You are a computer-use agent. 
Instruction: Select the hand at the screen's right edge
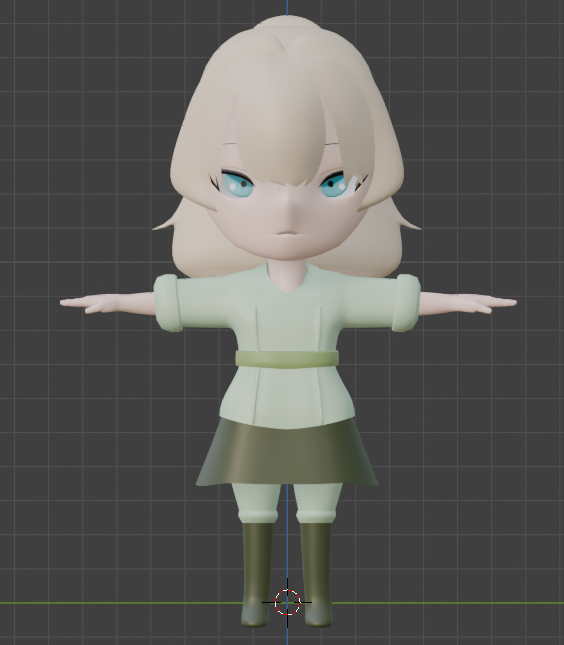click(487, 304)
